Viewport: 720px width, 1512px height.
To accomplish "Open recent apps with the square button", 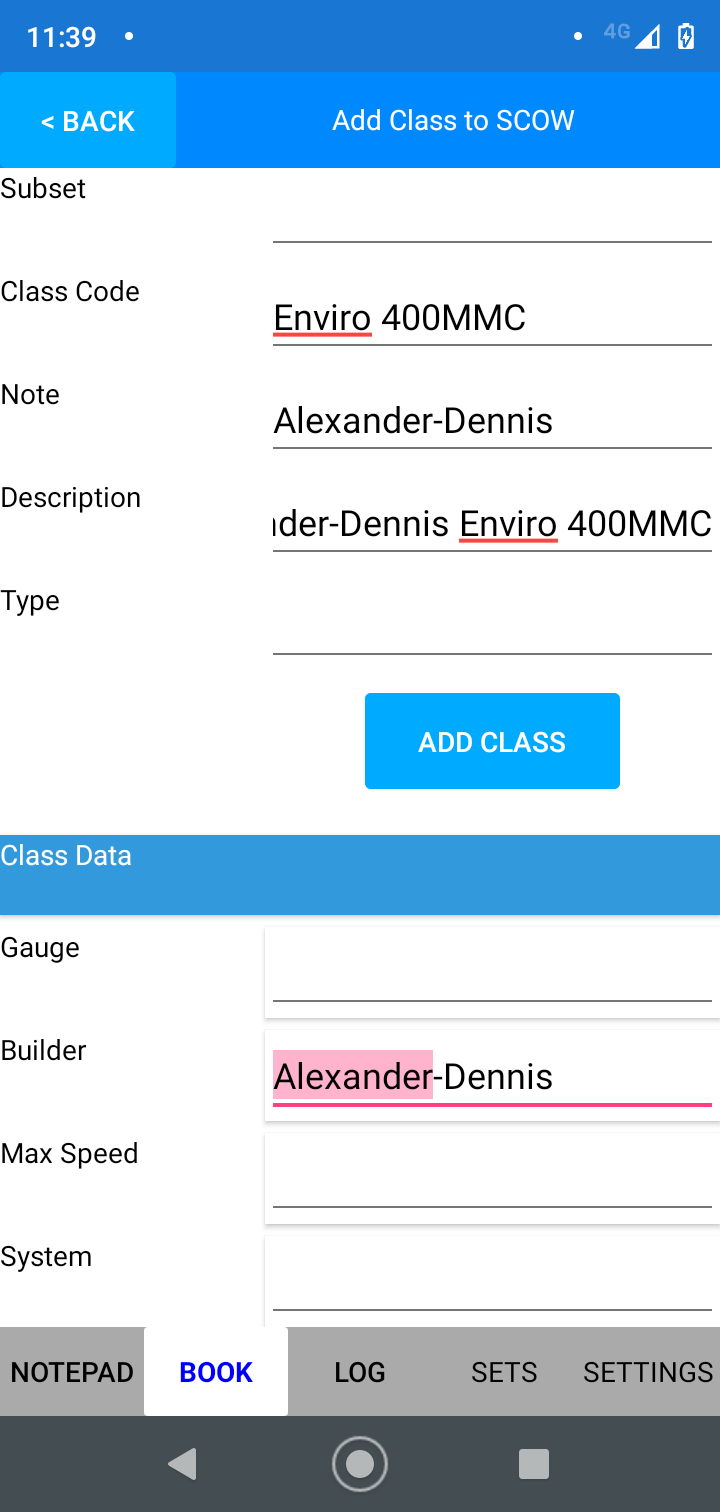I will pos(534,1463).
